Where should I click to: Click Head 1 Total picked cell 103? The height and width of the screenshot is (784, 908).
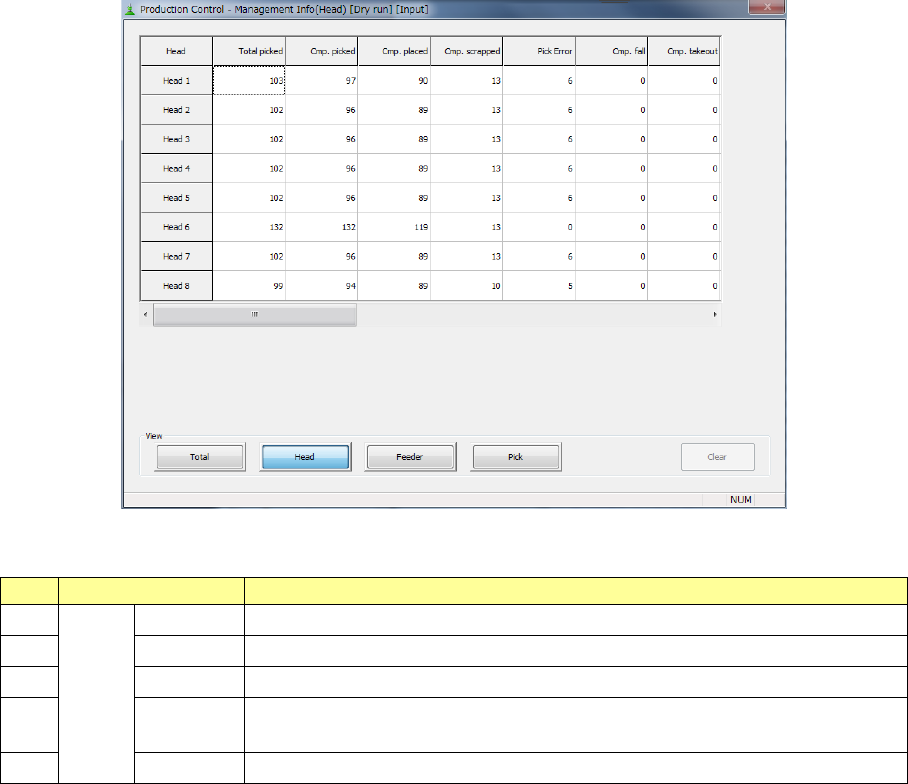249,80
